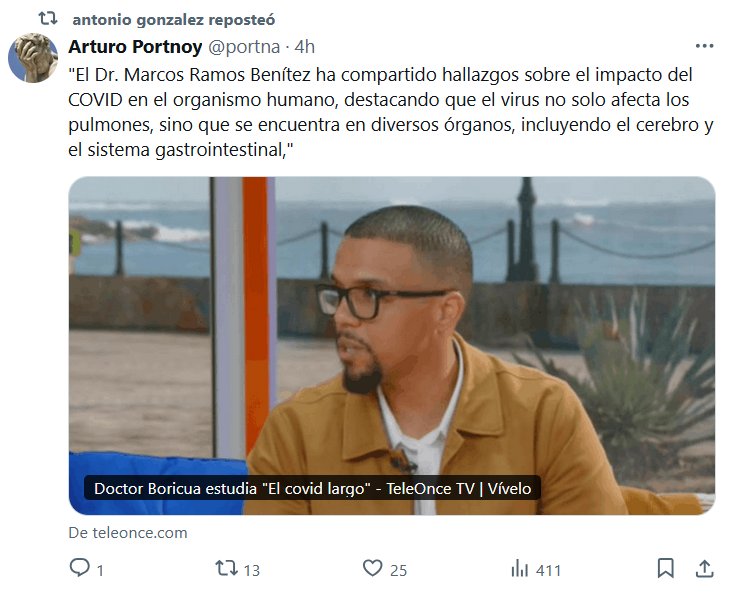Open the 4h timestamp permalink
Screen dimensions: 734x594
(304, 47)
